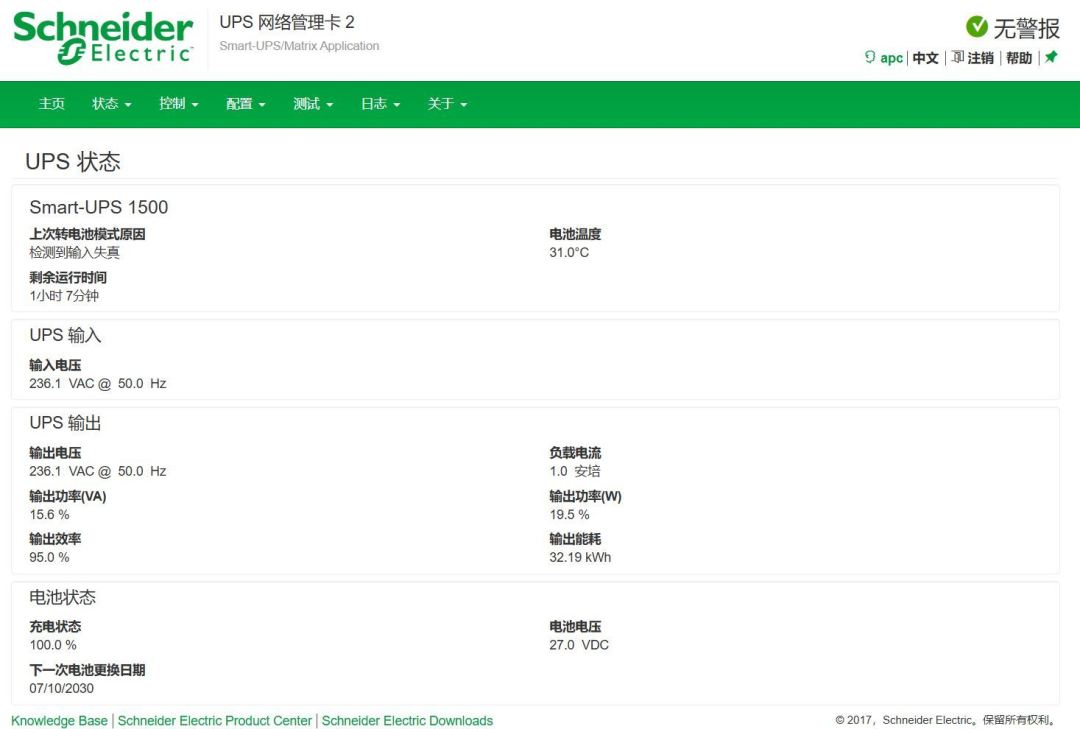Click the Schneider Electric logo
Viewport: 1080px width, 729px height.
point(103,38)
